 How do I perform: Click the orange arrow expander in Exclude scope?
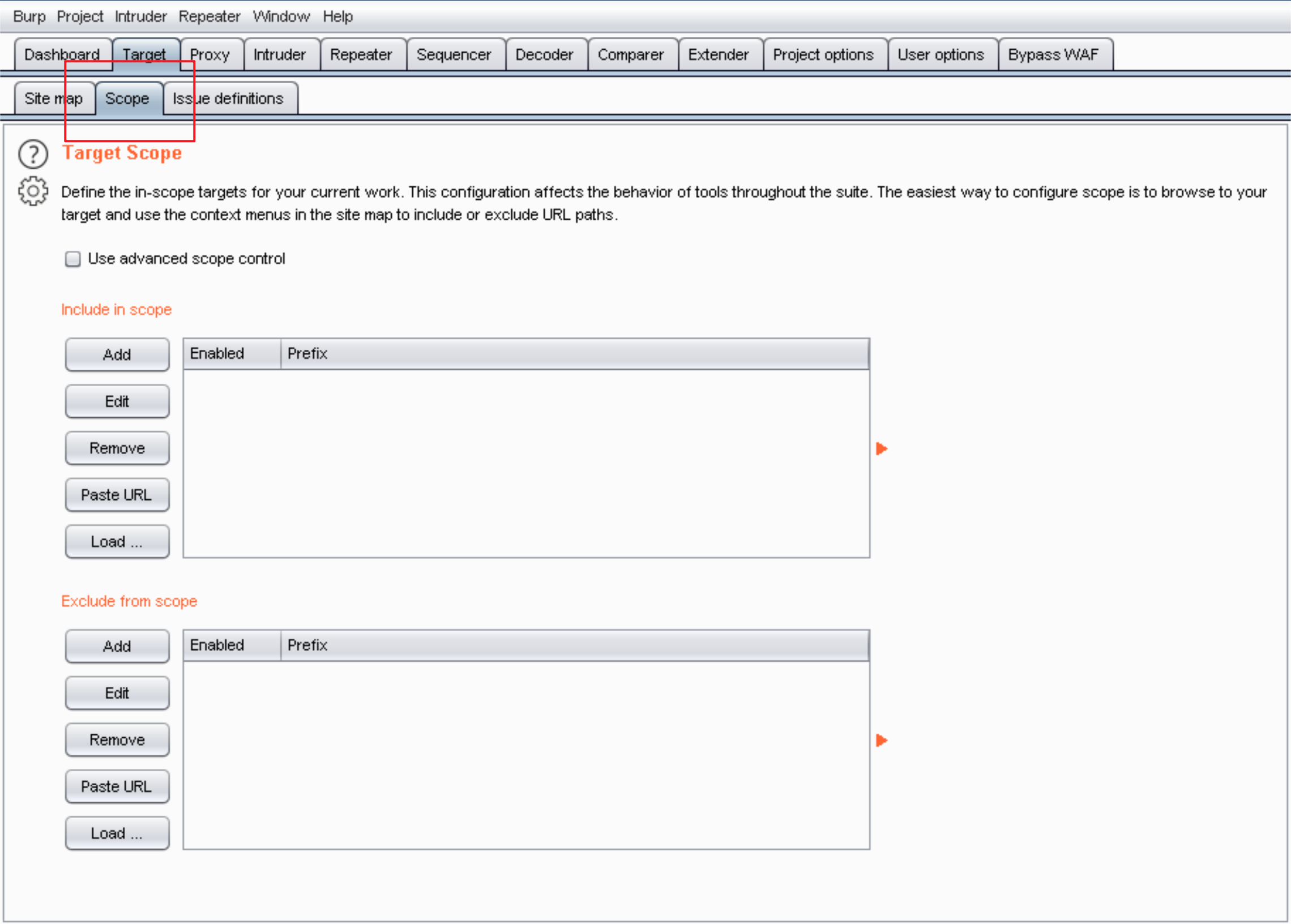tap(881, 740)
